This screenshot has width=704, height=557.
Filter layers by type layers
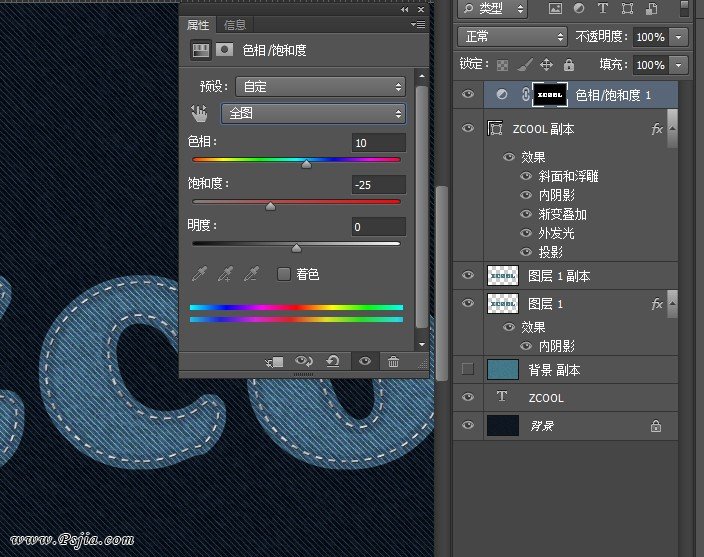(603, 8)
